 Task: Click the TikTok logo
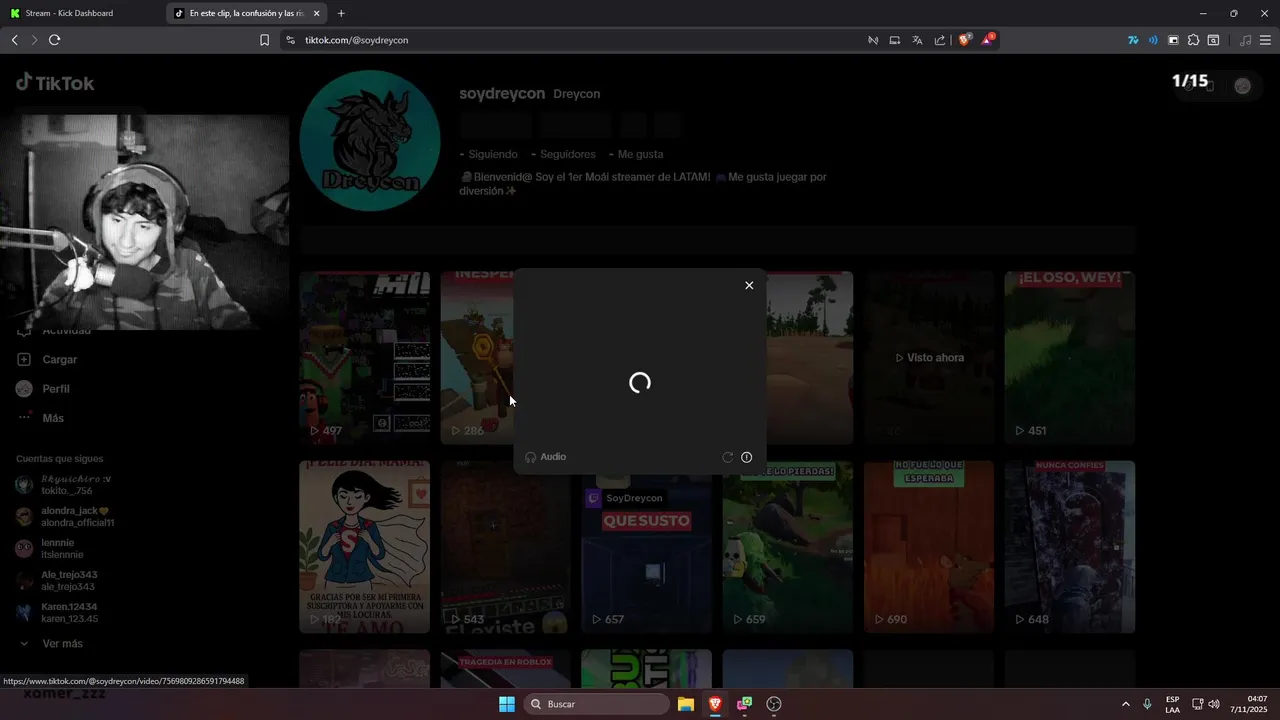click(x=55, y=83)
